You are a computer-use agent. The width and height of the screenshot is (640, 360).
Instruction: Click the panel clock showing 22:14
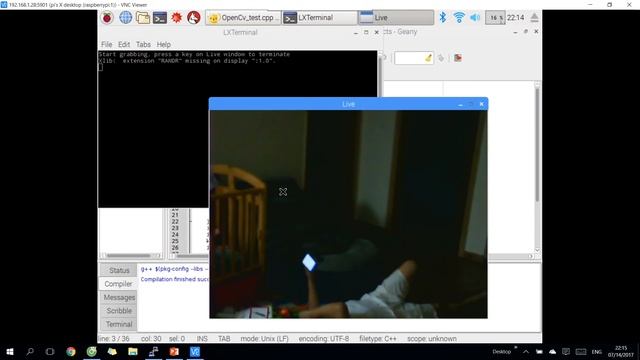[516, 18]
